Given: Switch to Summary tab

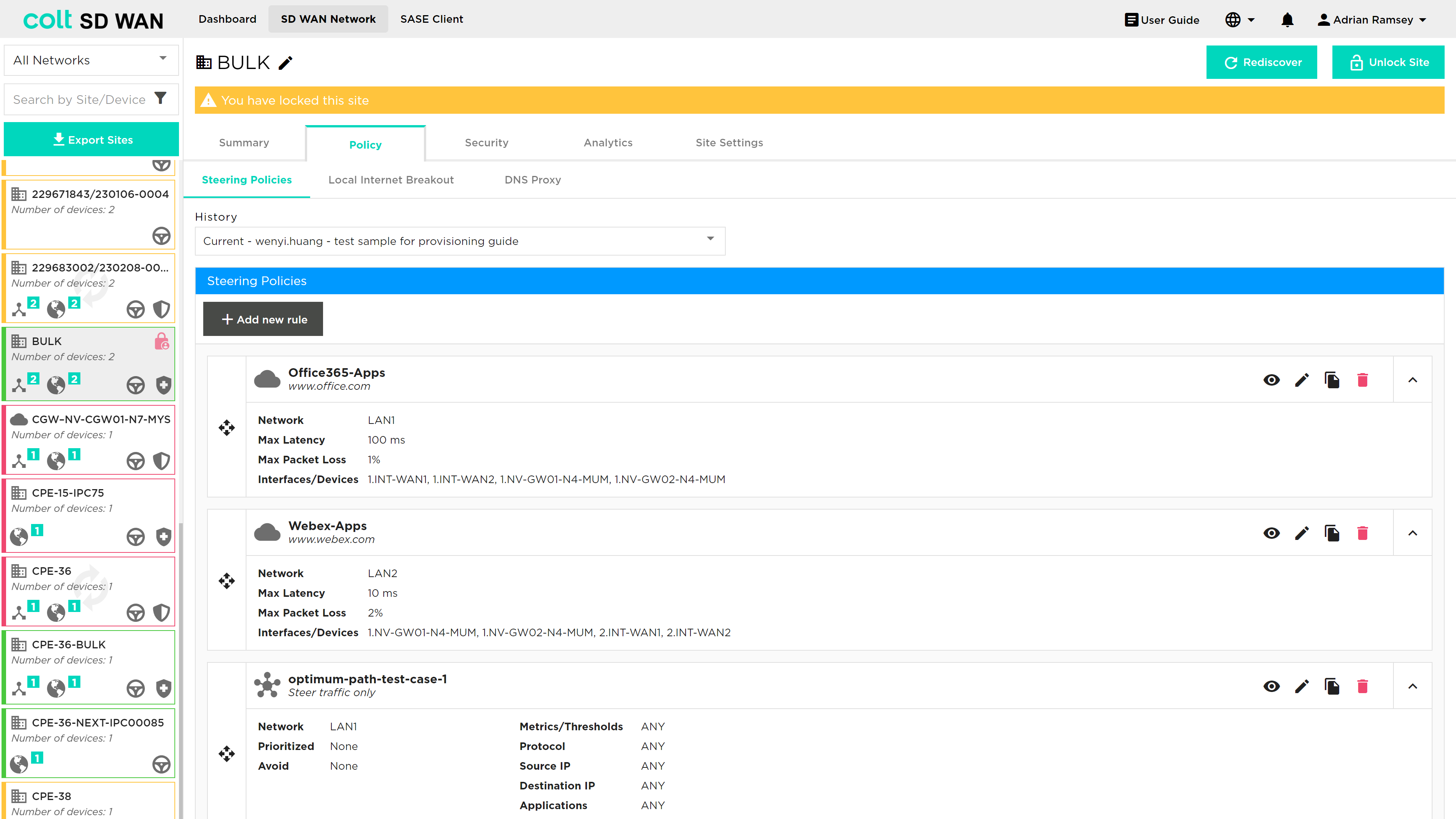Looking at the screenshot, I should click(244, 143).
